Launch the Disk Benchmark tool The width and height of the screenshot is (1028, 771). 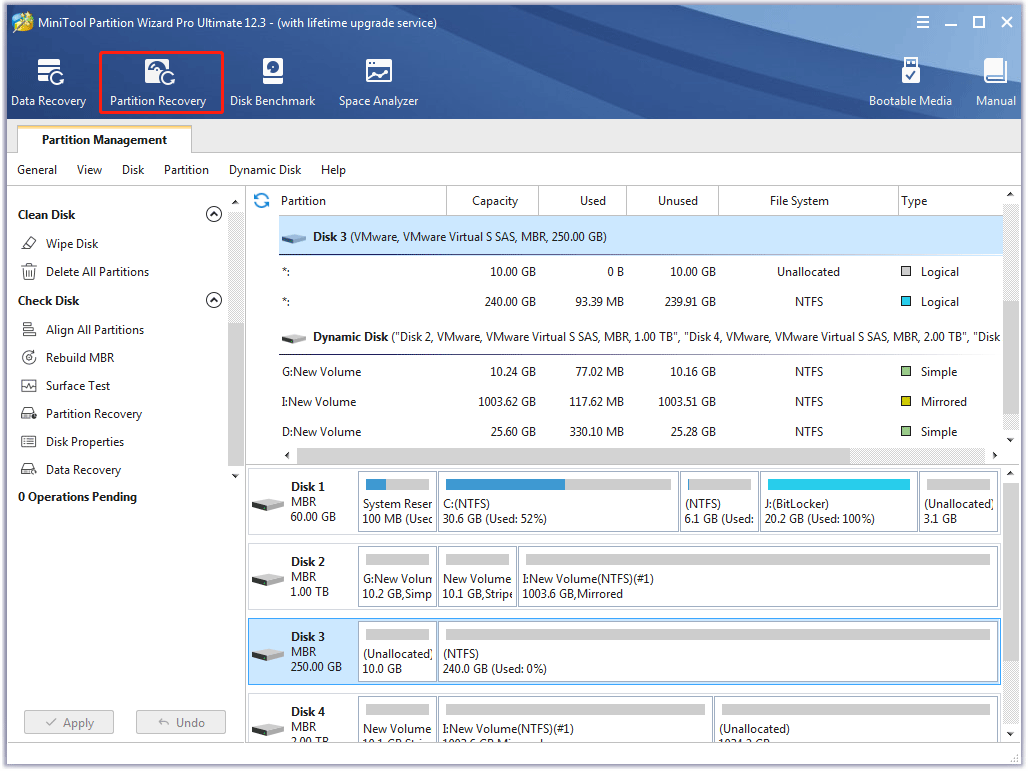click(272, 80)
